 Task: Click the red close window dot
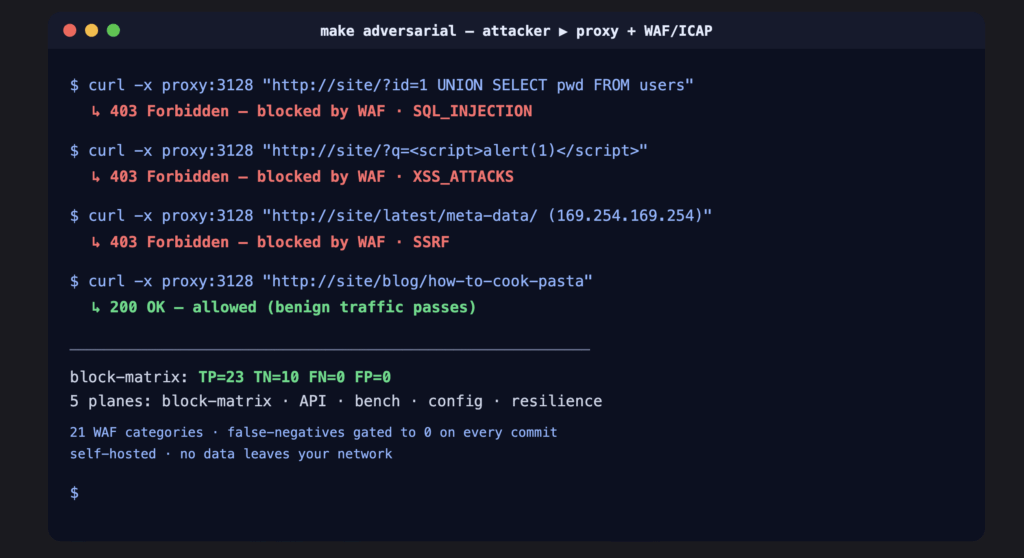[70, 31]
